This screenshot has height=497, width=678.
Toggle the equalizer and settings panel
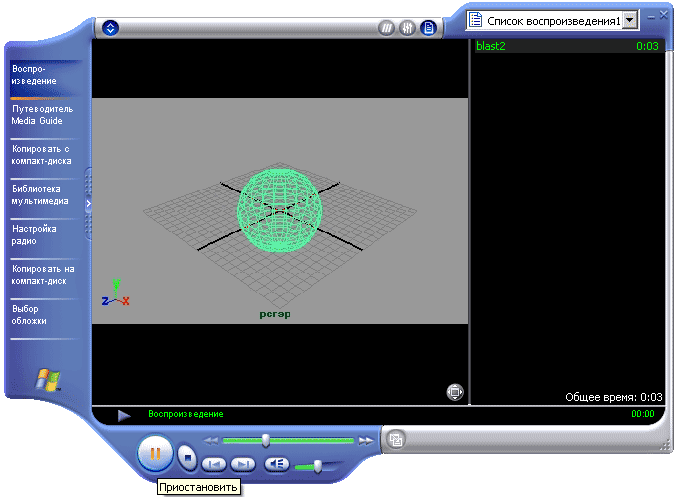(x=408, y=27)
